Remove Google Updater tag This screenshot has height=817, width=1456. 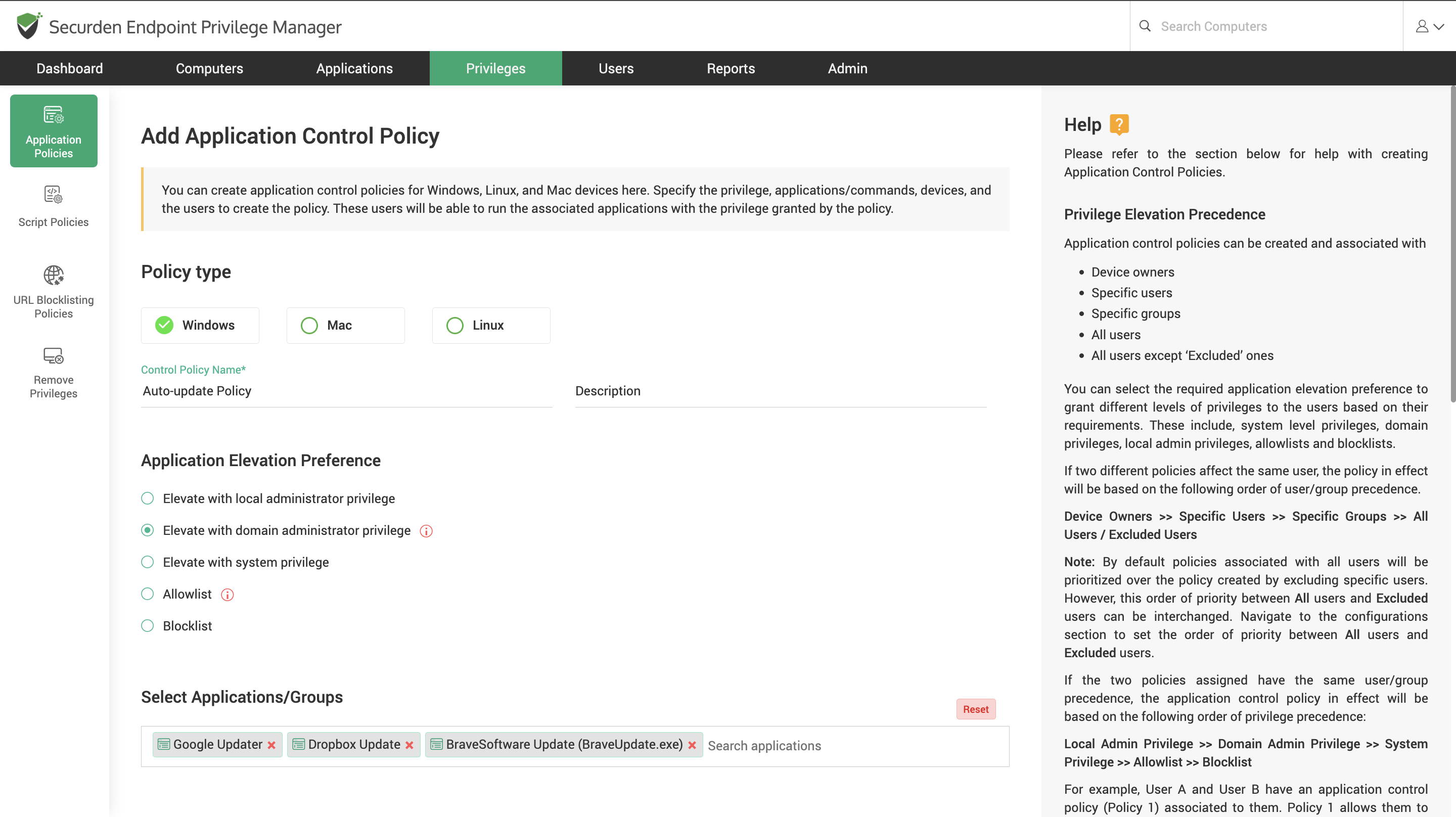[x=271, y=745]
